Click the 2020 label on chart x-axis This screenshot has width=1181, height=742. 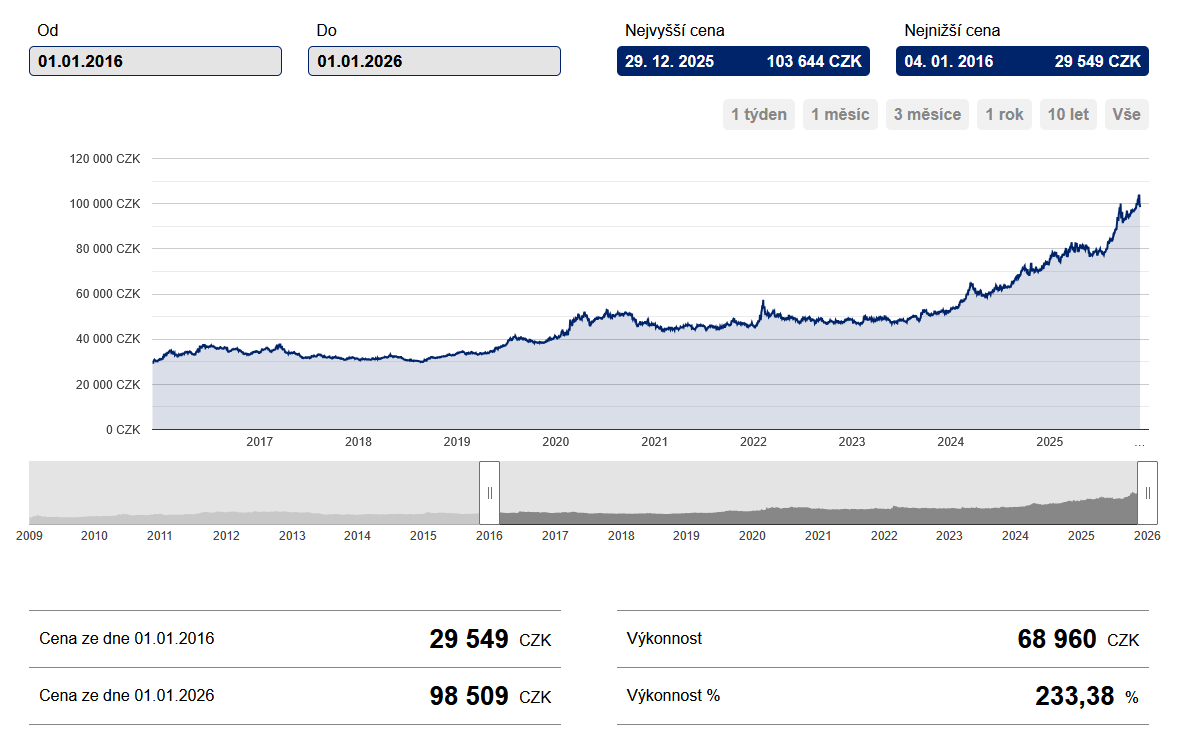tap(555, 442)
